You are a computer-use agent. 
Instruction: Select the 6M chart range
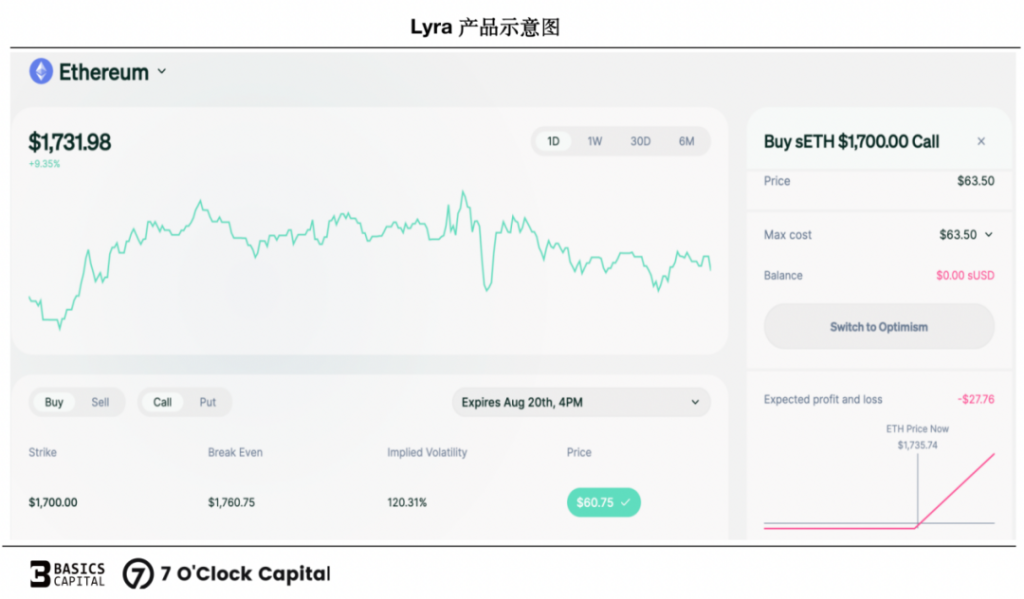686,141
